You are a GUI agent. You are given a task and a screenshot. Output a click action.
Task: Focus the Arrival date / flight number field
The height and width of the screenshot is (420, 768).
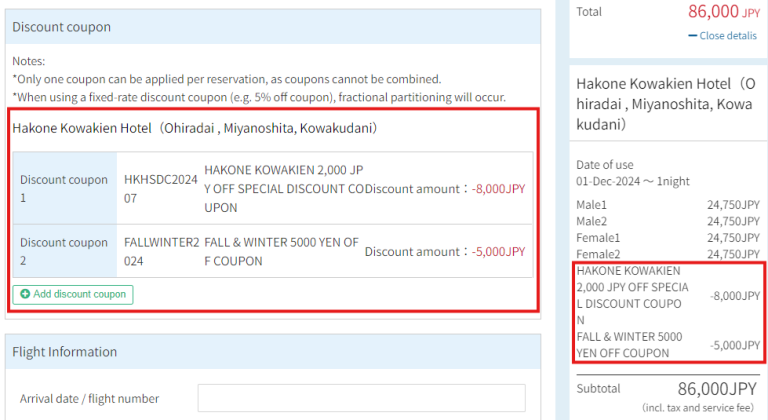[x=361, y=398]
